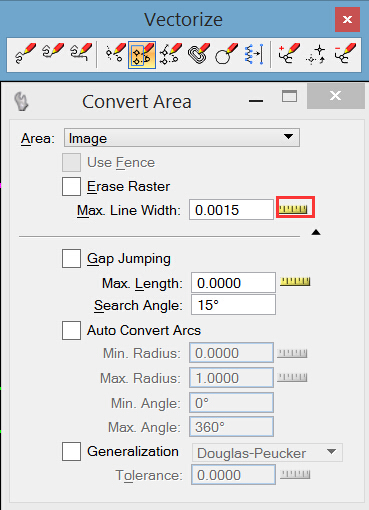The width and height of the screenshot is (369, 510).
Task: Select the Convert Circle tool icon
Action: click(x=227, y=53)
